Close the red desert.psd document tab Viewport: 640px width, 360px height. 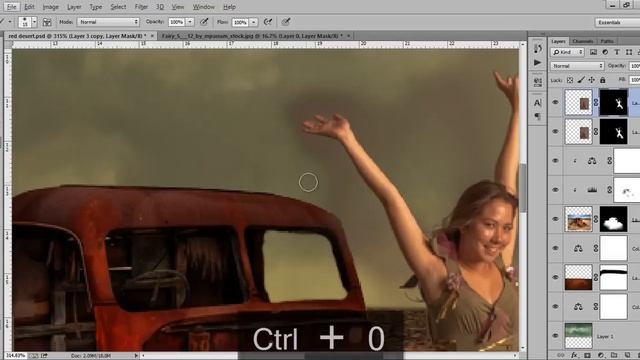[x=153, y=36]
